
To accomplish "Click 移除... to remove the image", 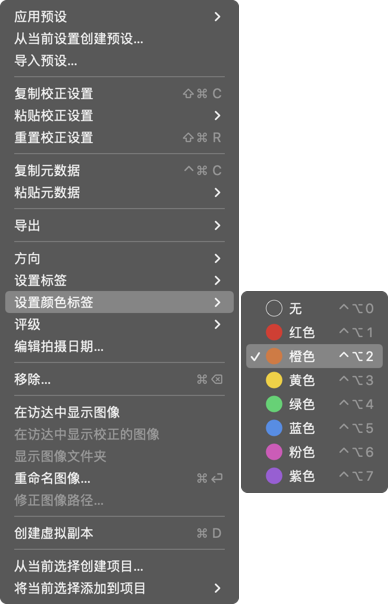I will coord(119,379).
